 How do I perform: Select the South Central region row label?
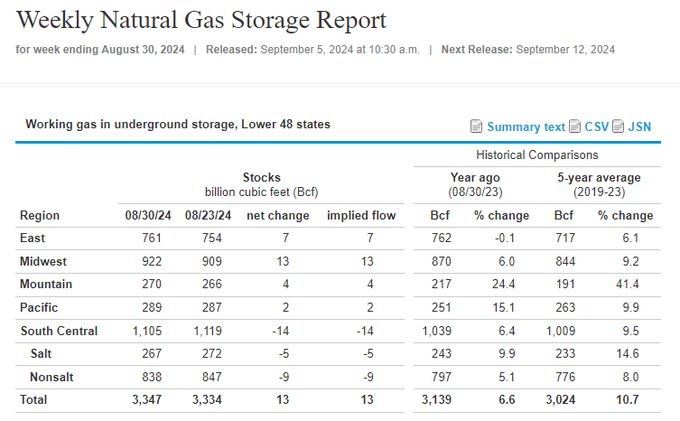pyautogui.click(x=59, y=330)
